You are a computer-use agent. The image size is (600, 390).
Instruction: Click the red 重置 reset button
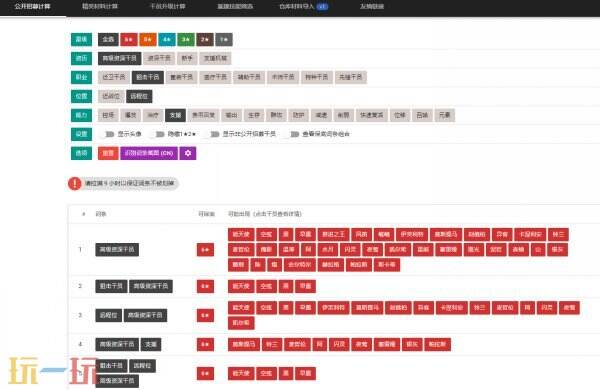click(108, 153)
